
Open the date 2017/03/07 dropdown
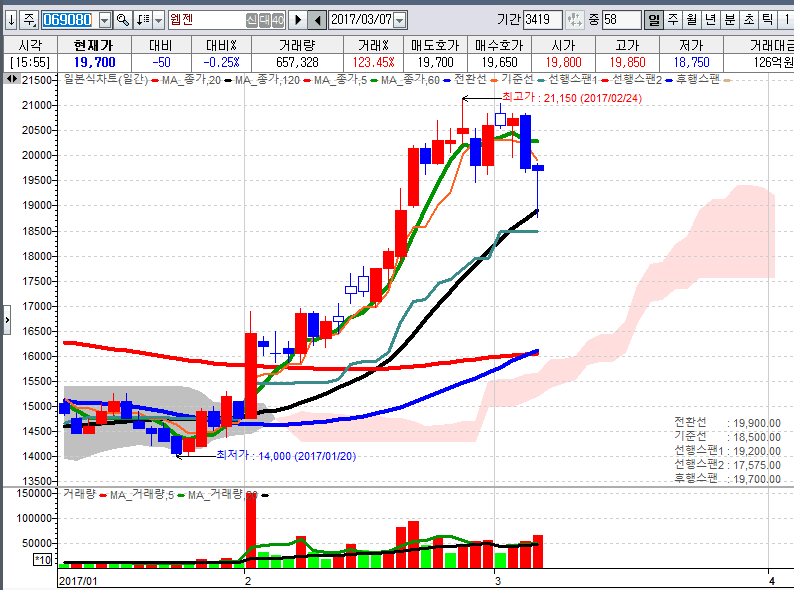(400, 19)
